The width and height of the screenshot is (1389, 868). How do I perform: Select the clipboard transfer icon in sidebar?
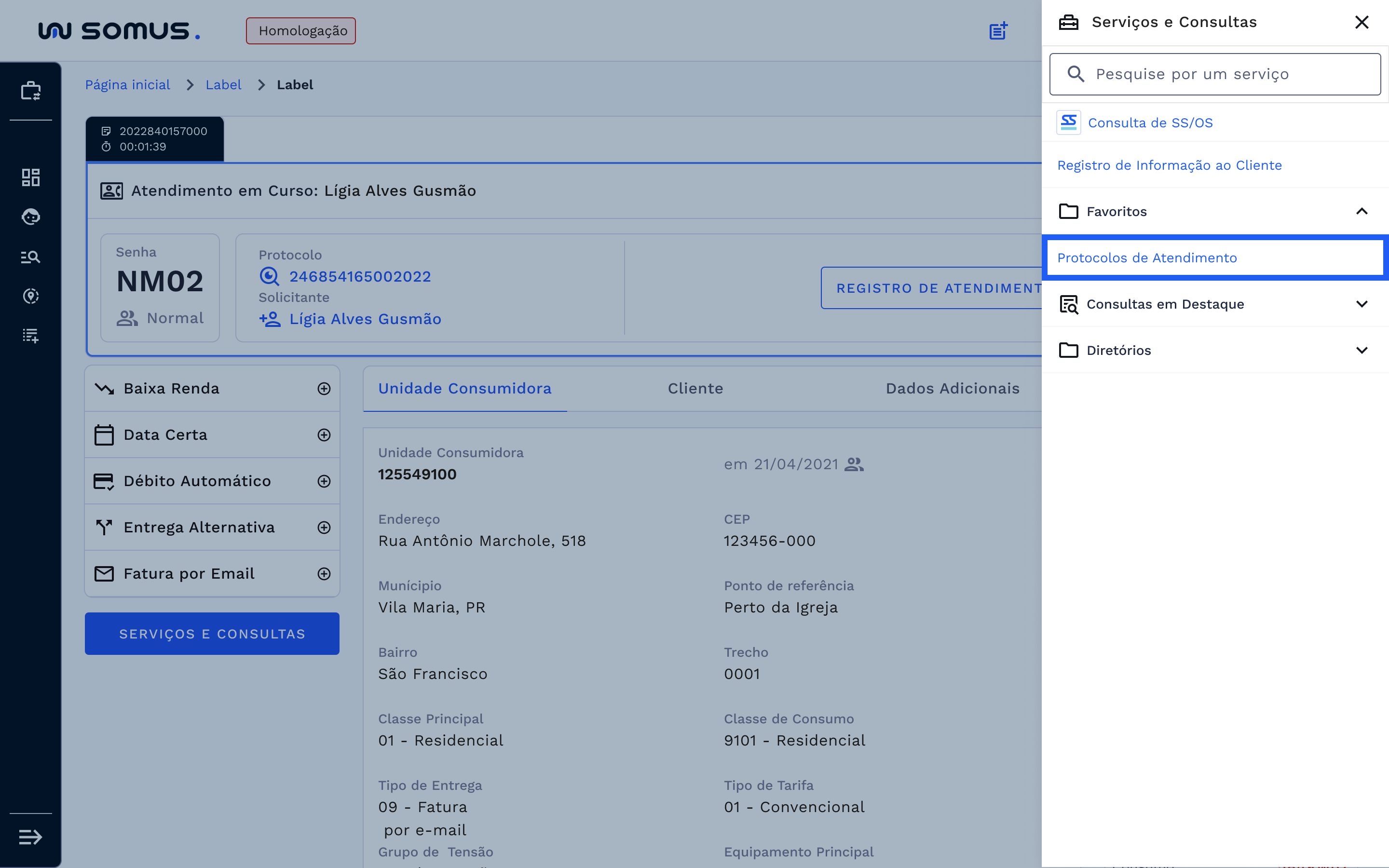point(30,90)
